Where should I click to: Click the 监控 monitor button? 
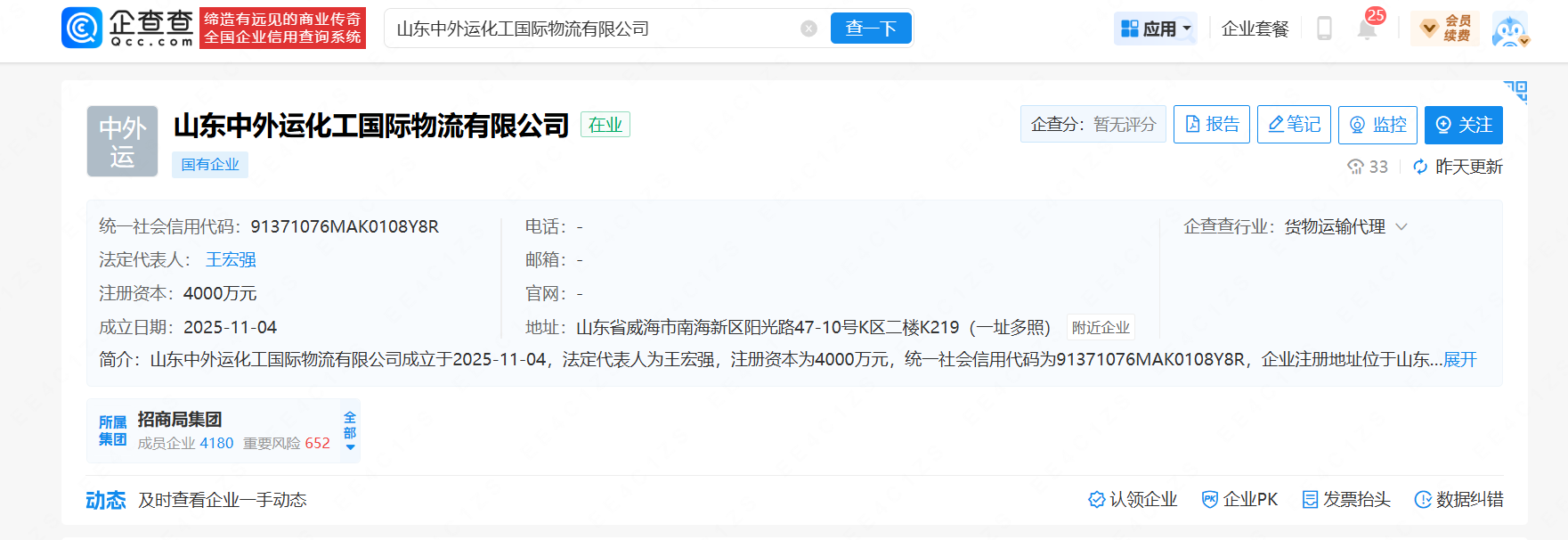[1377, 125]
